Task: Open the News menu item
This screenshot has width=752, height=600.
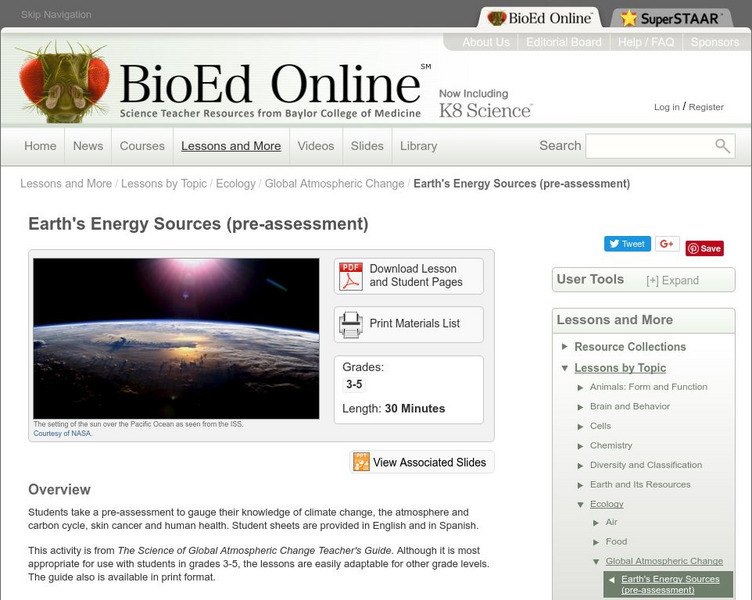Action: 88,146
